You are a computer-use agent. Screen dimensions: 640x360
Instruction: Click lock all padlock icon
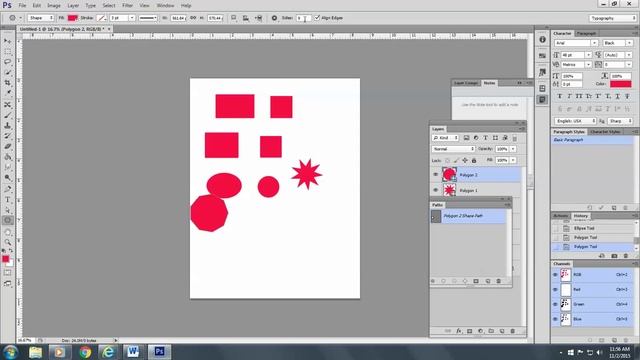point(474,160)
